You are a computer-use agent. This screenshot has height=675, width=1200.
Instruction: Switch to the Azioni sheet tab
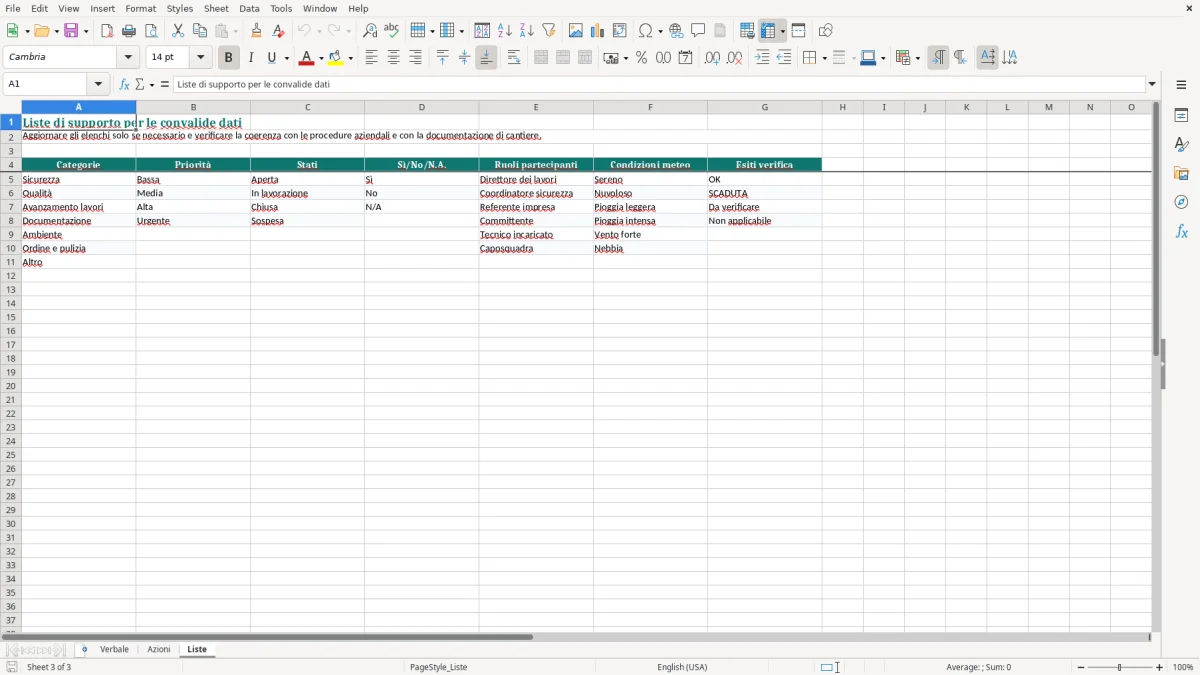[159, 650]
